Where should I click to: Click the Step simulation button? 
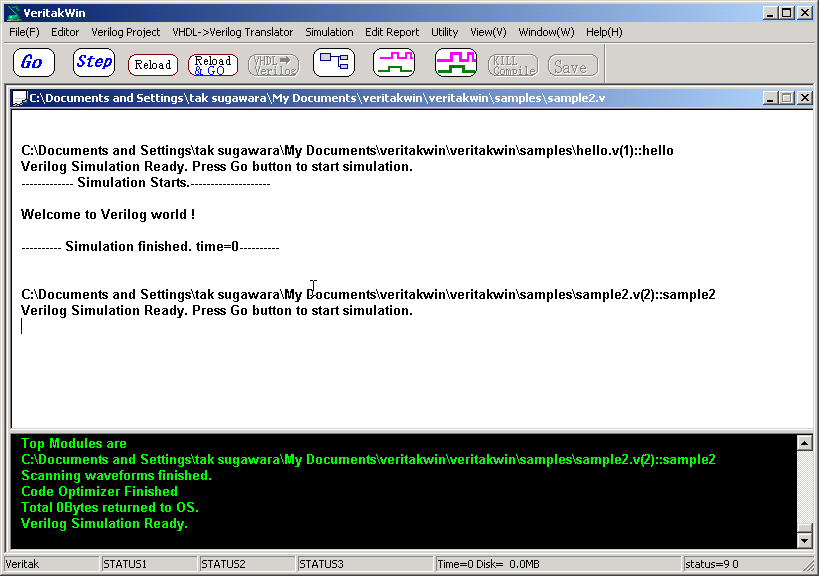[x=94, y=63]
